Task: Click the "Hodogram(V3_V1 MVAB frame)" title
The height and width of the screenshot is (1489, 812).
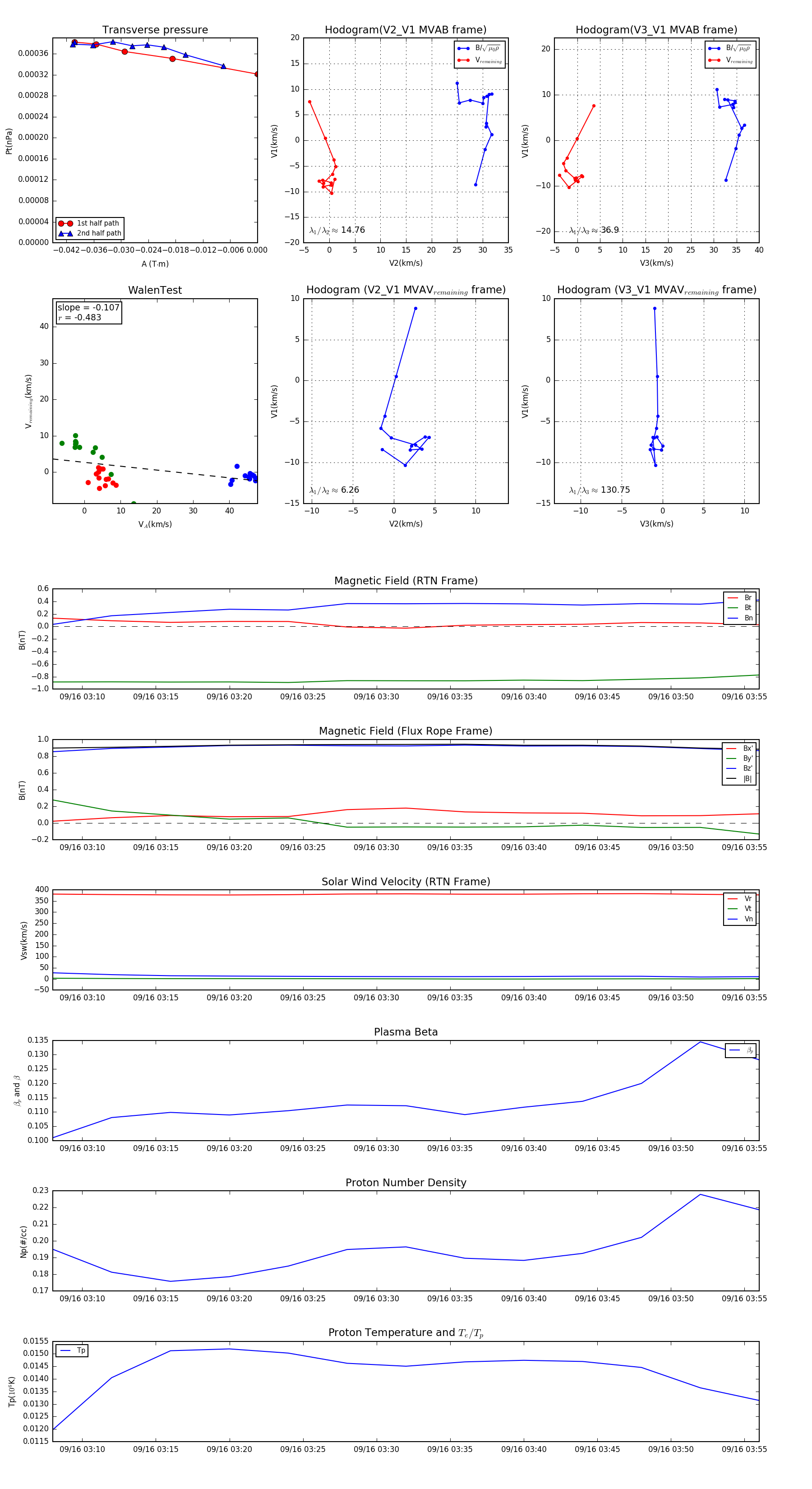Action: pos(656,29)
